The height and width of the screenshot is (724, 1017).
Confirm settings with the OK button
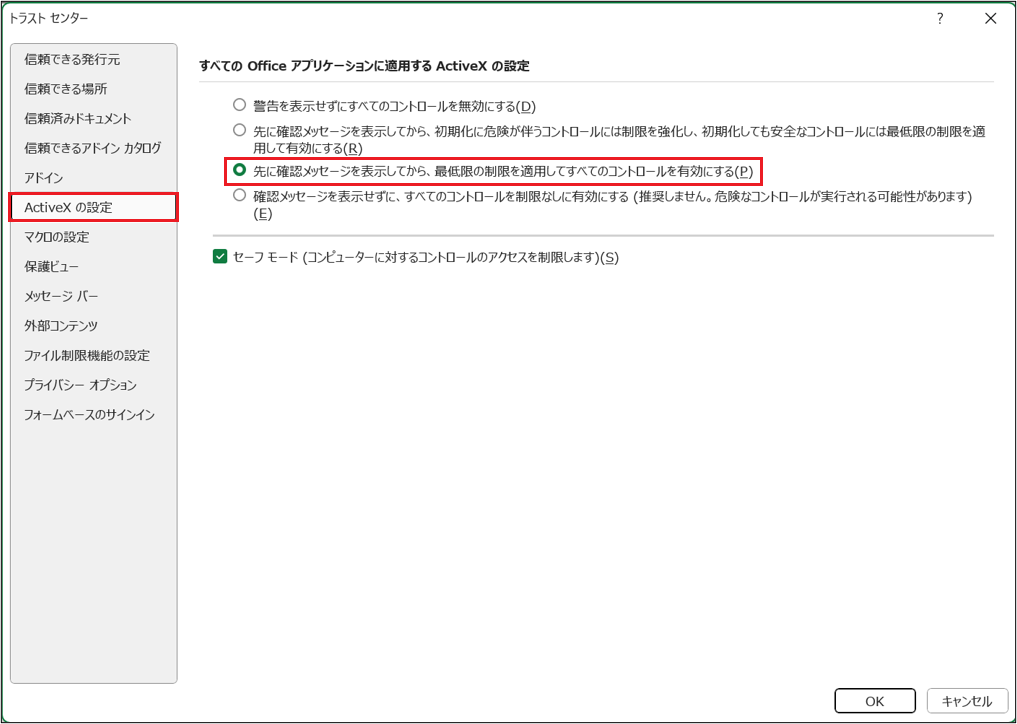(x=875, y=701)
